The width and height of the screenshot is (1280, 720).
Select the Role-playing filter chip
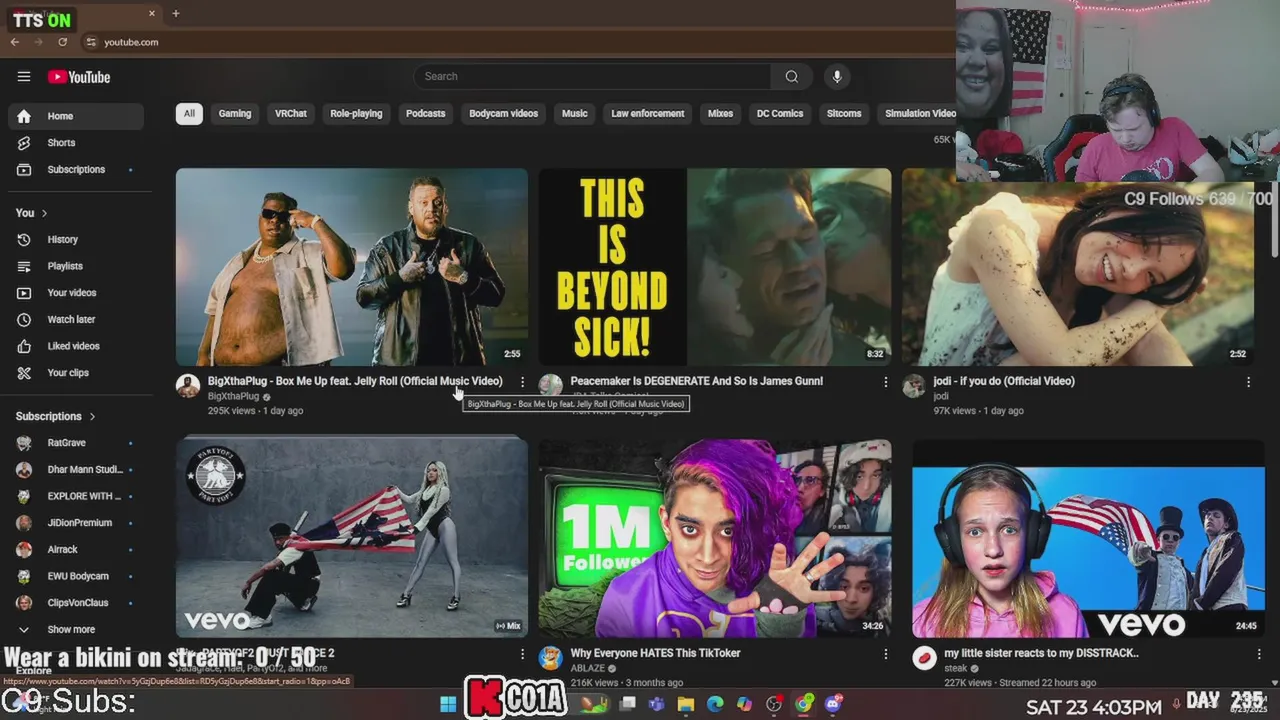pos(356,114)
